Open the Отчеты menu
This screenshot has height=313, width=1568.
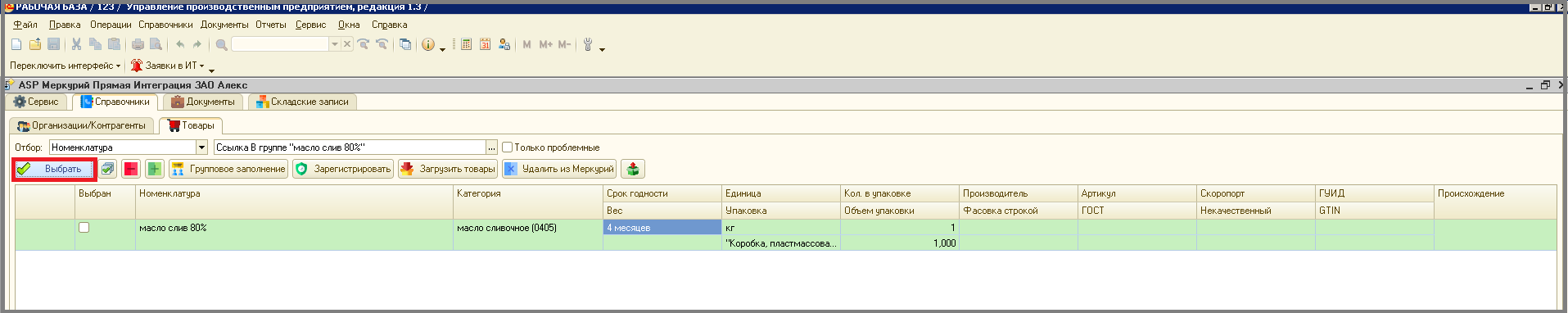(x=271, y=25)
